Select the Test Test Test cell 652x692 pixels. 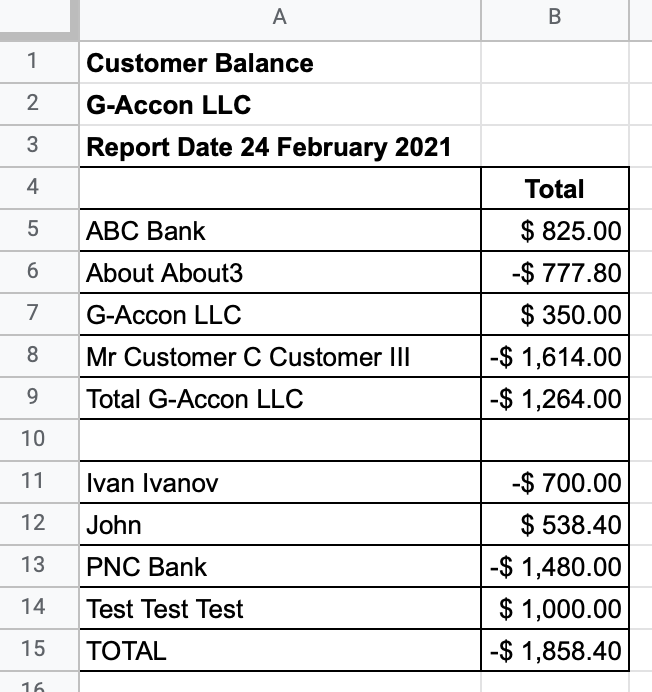280,608
